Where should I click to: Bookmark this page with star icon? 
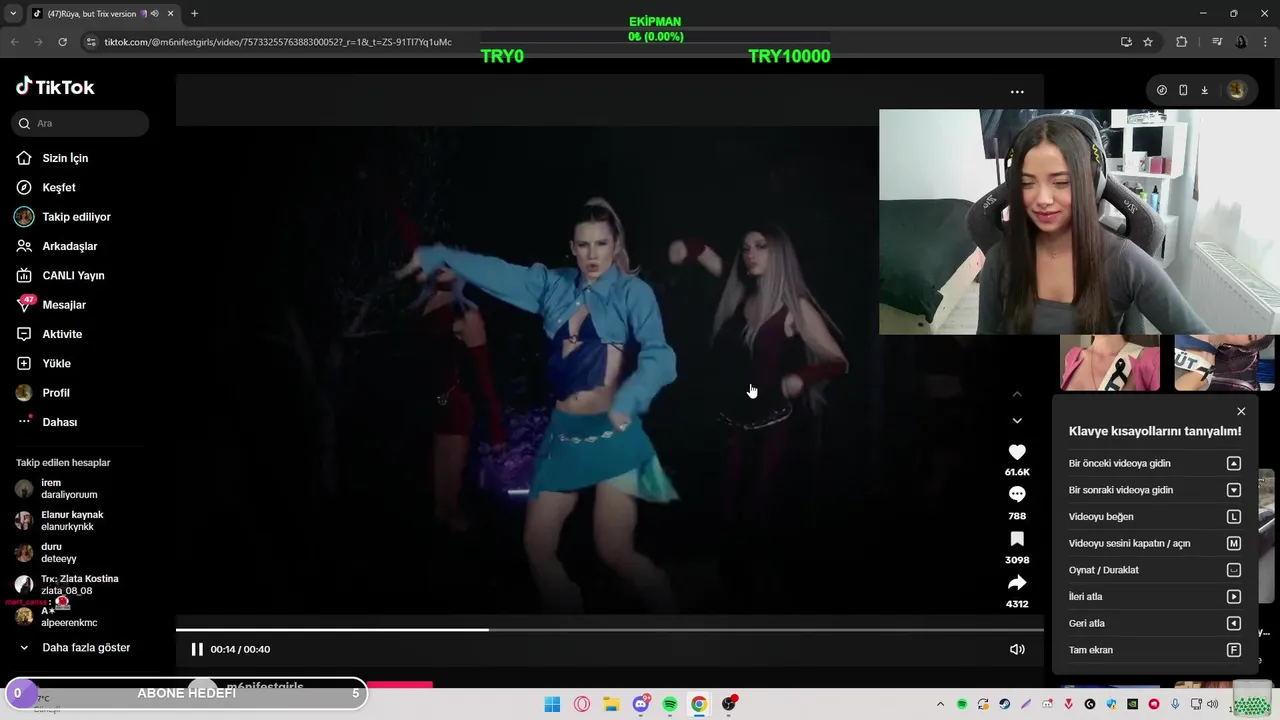pos(1148,42)
